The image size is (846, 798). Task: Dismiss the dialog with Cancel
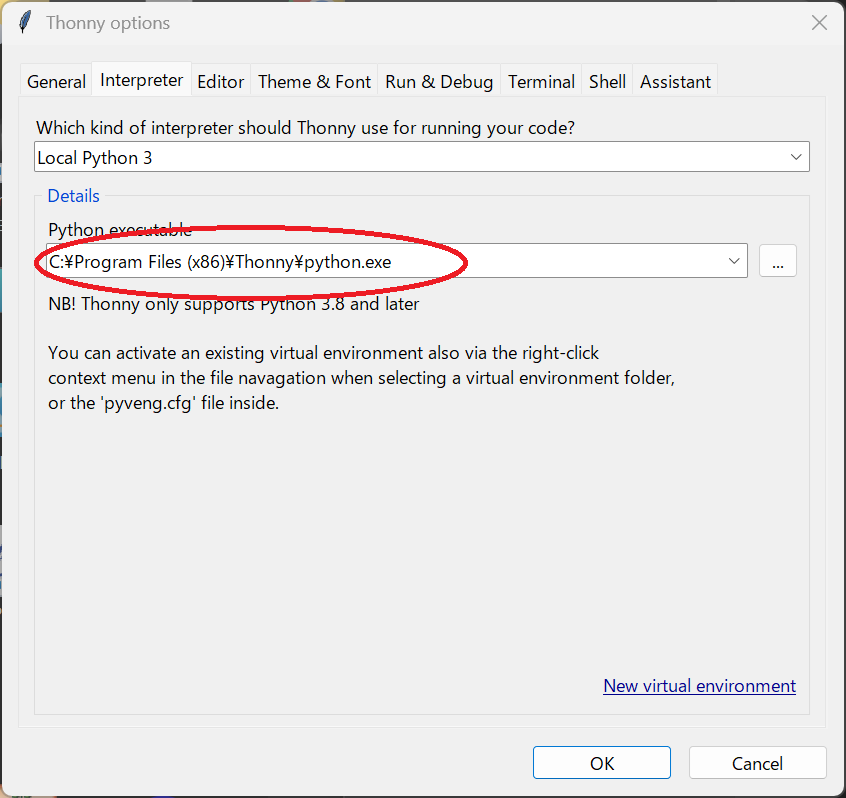(x=758, y=763)
